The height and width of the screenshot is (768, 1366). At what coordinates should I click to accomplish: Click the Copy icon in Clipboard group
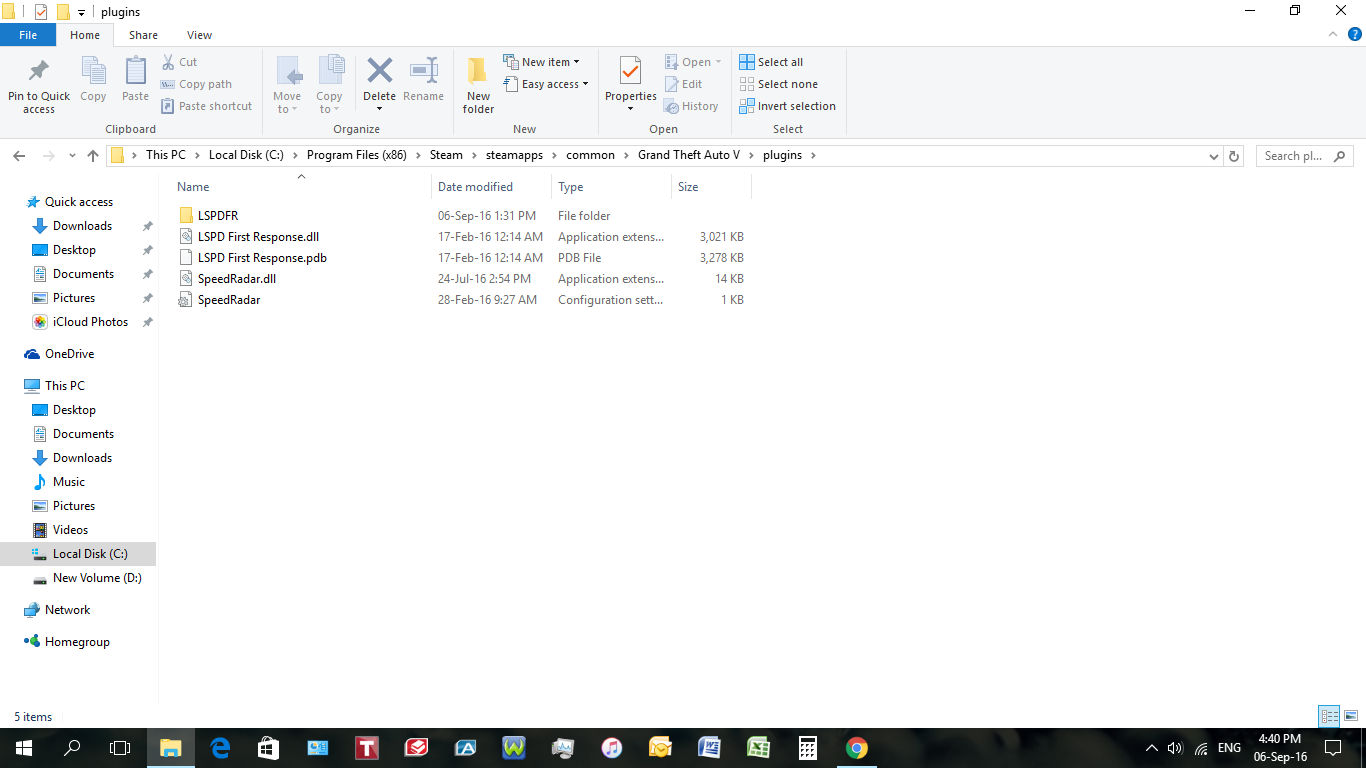(93, 72)
